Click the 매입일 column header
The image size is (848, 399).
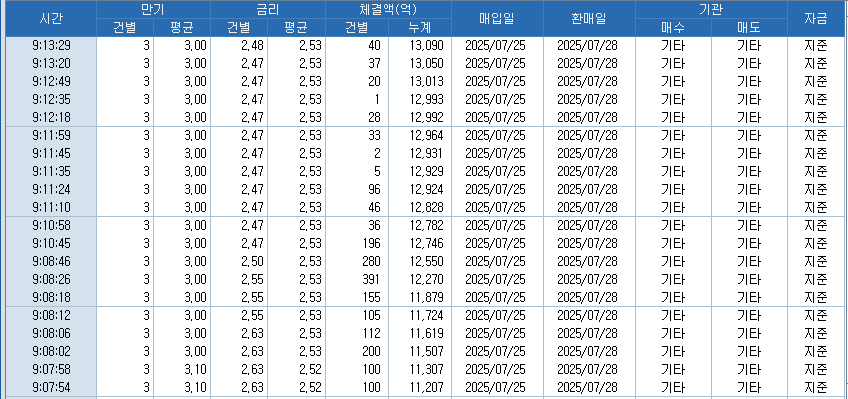coord(497,19)
